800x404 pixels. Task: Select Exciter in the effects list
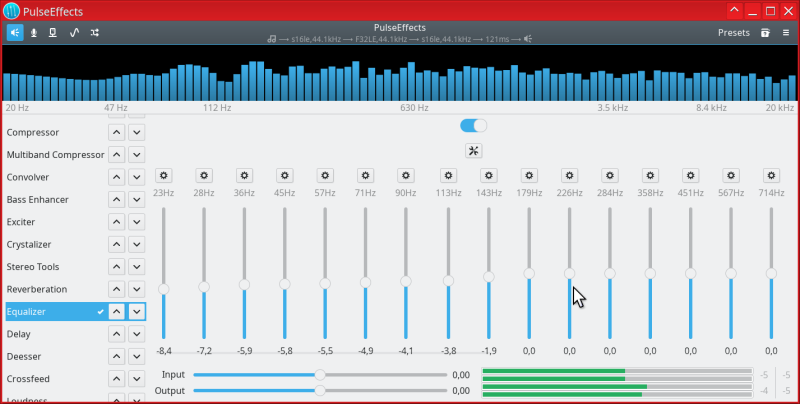(21, 222)
